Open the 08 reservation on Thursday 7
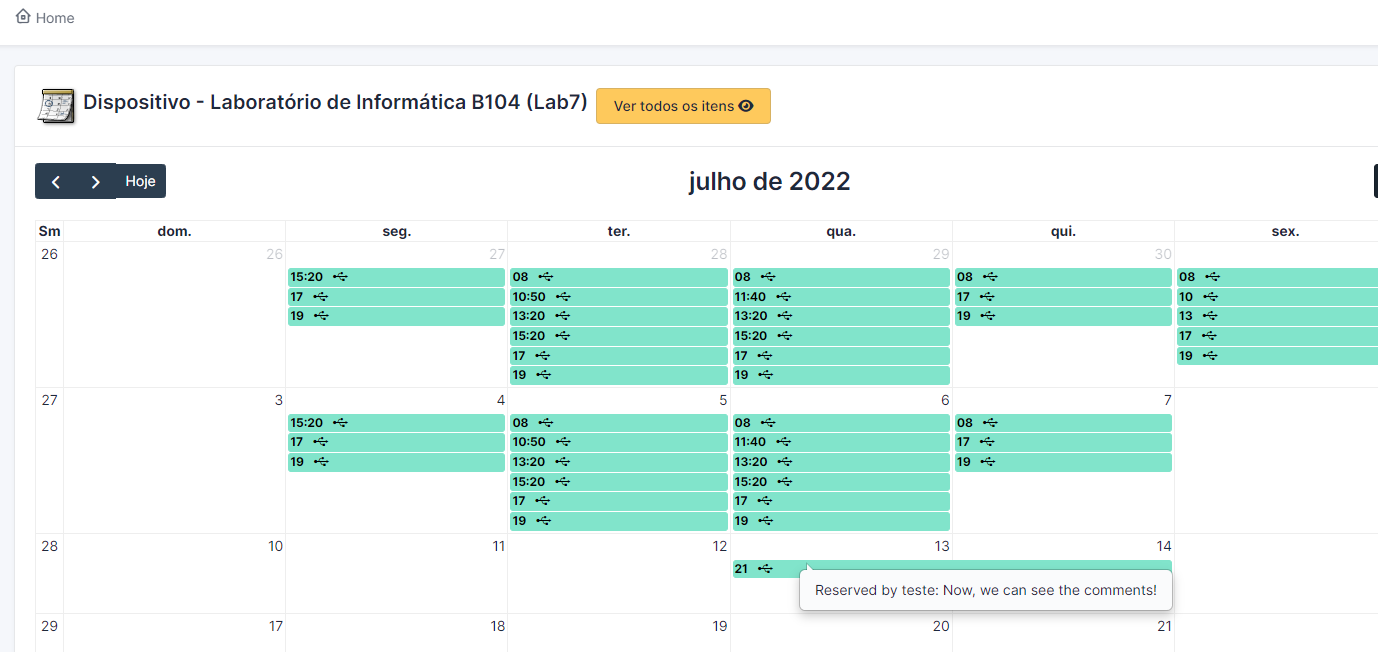Viewport: 1378px width, 652px height. (x=1063, y=423)
